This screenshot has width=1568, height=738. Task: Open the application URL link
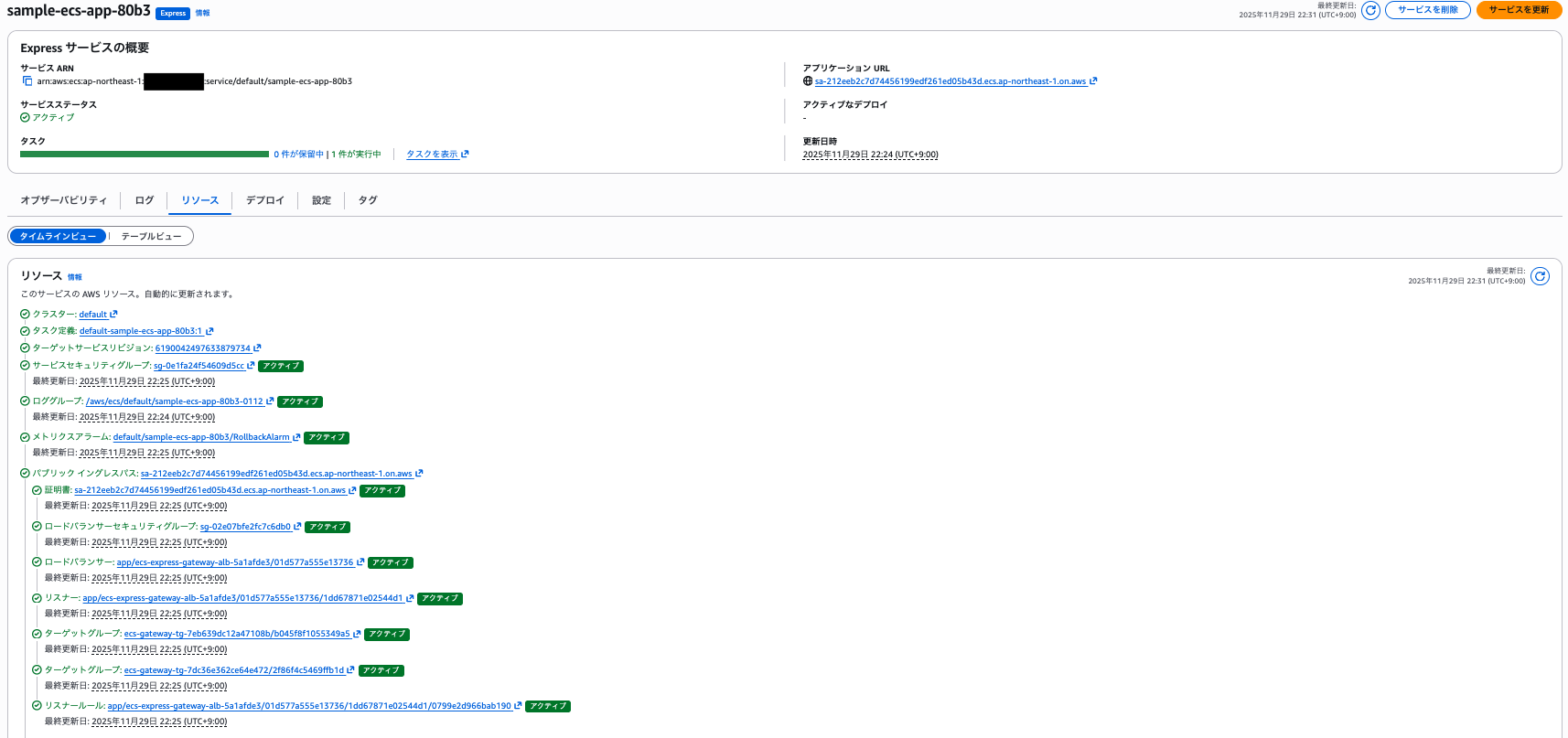click(x=950, y=81)
